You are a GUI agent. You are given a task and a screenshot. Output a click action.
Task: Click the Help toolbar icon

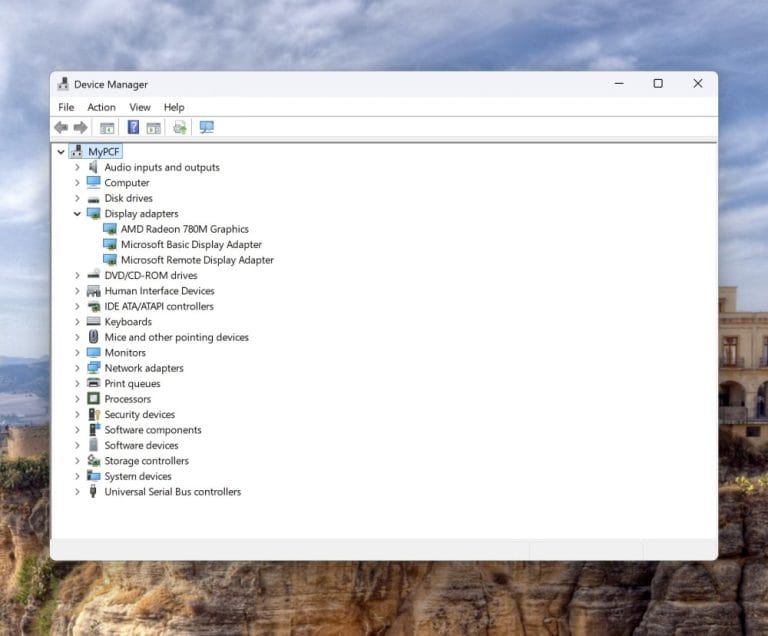tap(133, 127)
